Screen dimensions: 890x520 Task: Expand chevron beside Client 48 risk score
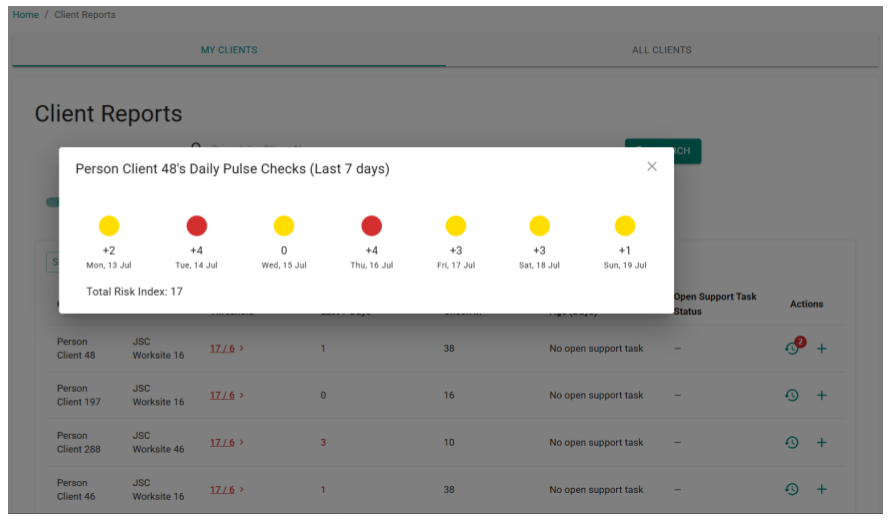click(x=241, y=348)
